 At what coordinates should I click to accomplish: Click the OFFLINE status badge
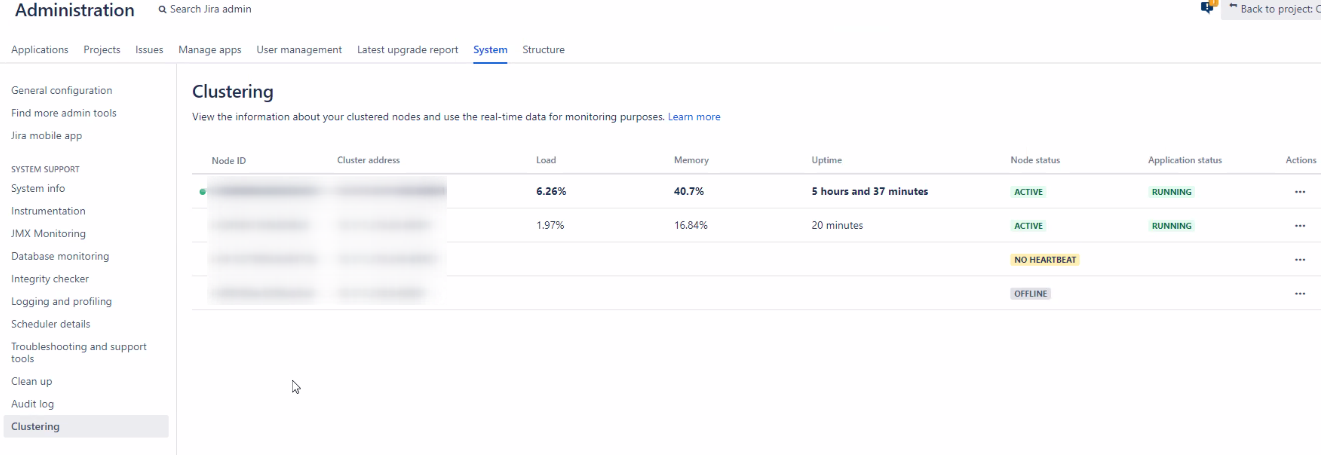tap(1031, 294)
